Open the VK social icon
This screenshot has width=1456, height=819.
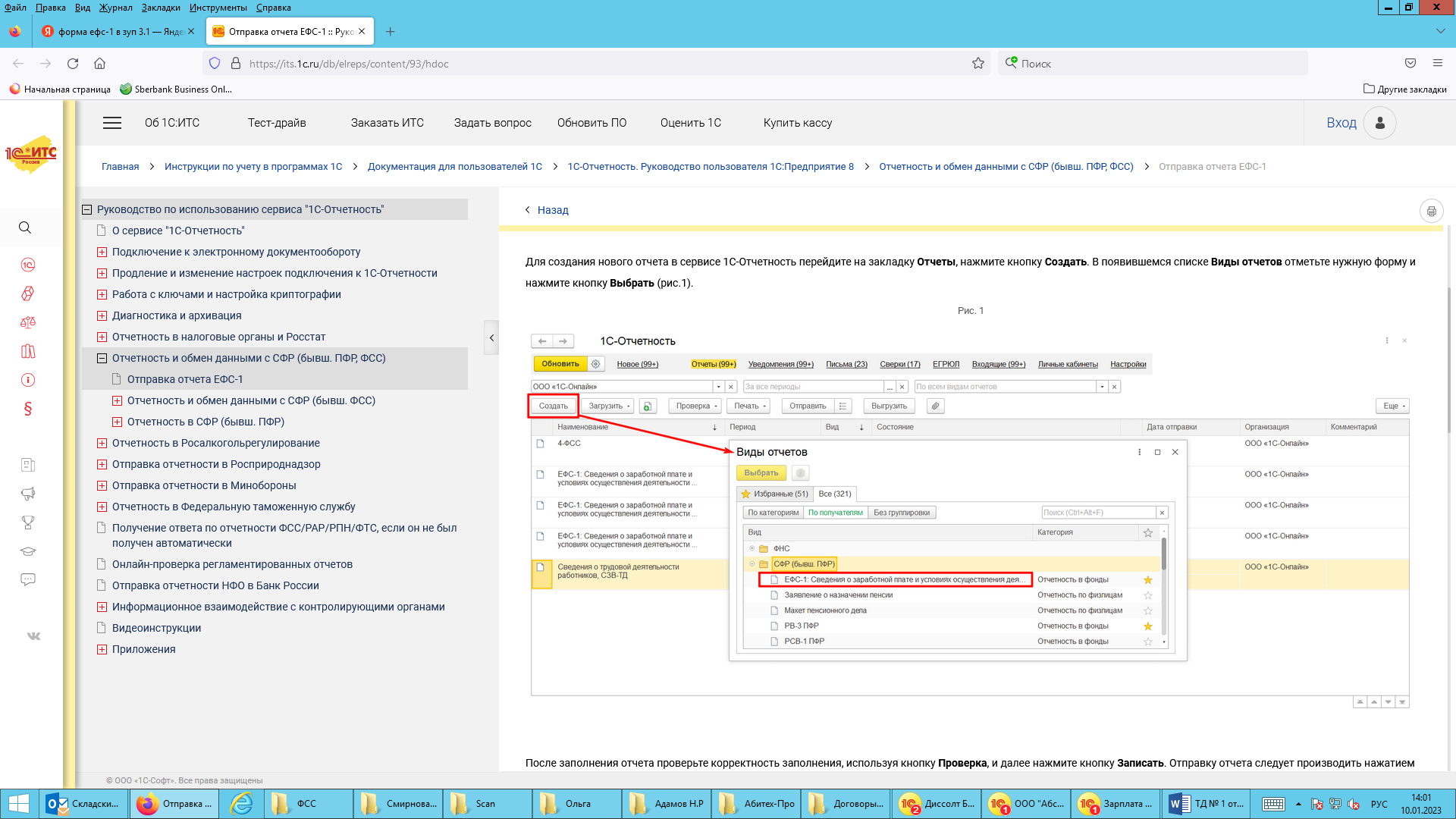tap(33, 636)
